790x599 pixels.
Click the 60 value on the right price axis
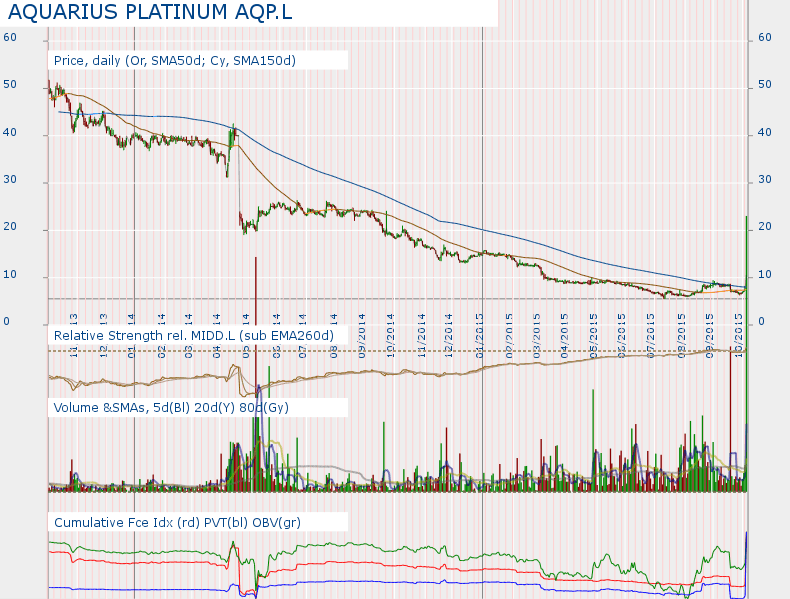765,37
